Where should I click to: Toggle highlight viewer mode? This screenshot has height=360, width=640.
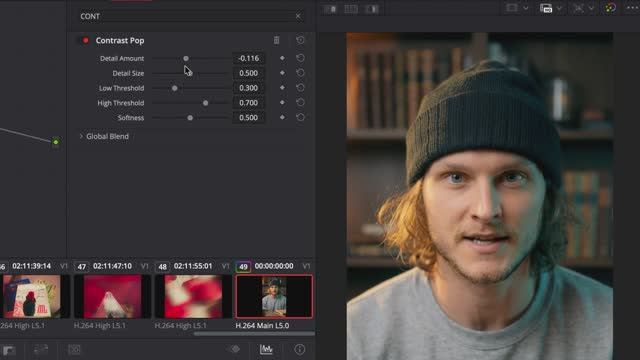pyautogui.click(x=372, y=9)
